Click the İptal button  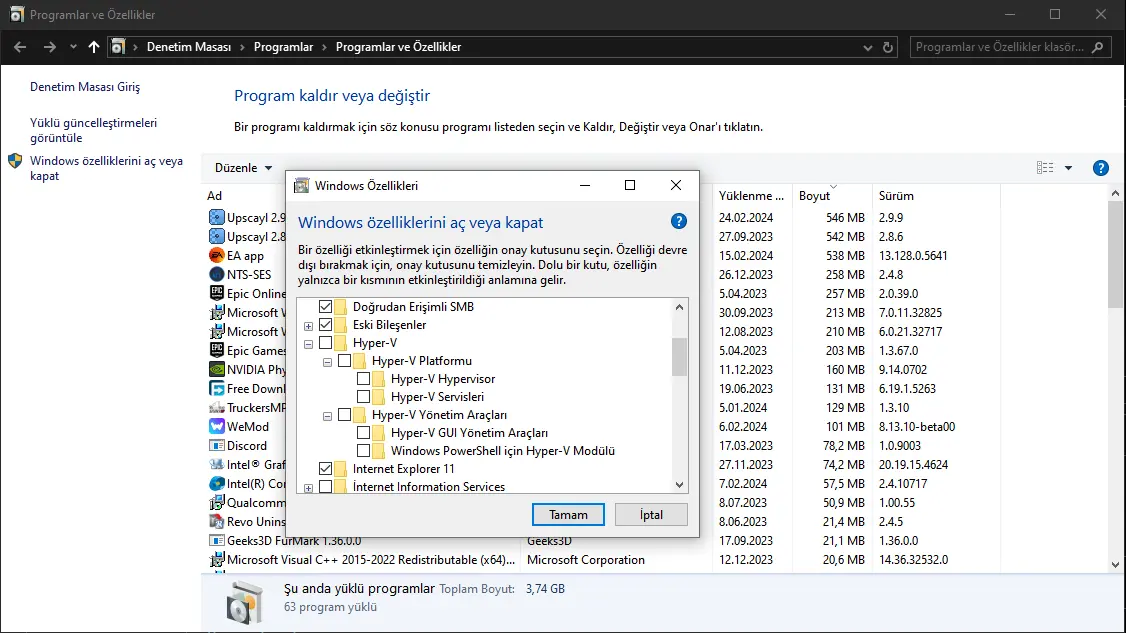[651, 514]
